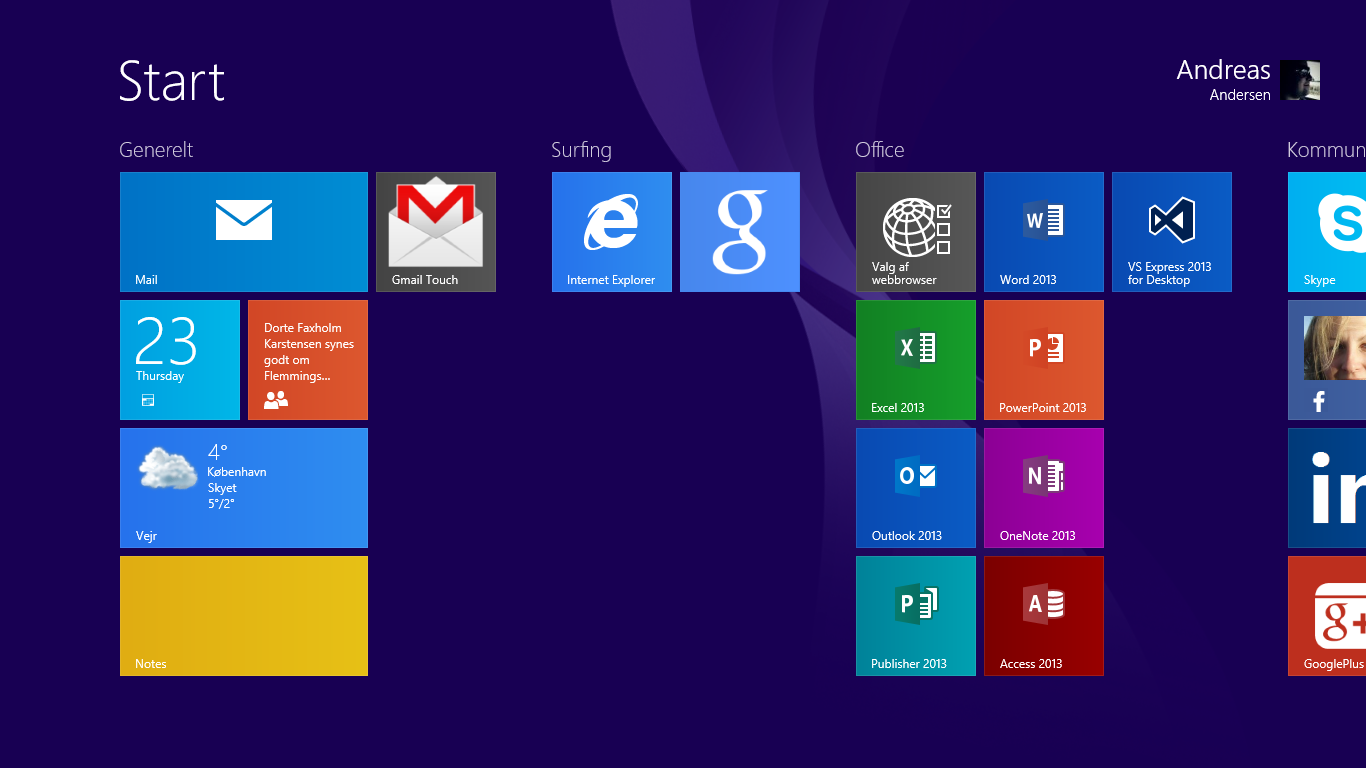Launch OneNote 2013
The height and width of the screenshot is (768, 1366).
1044,488
